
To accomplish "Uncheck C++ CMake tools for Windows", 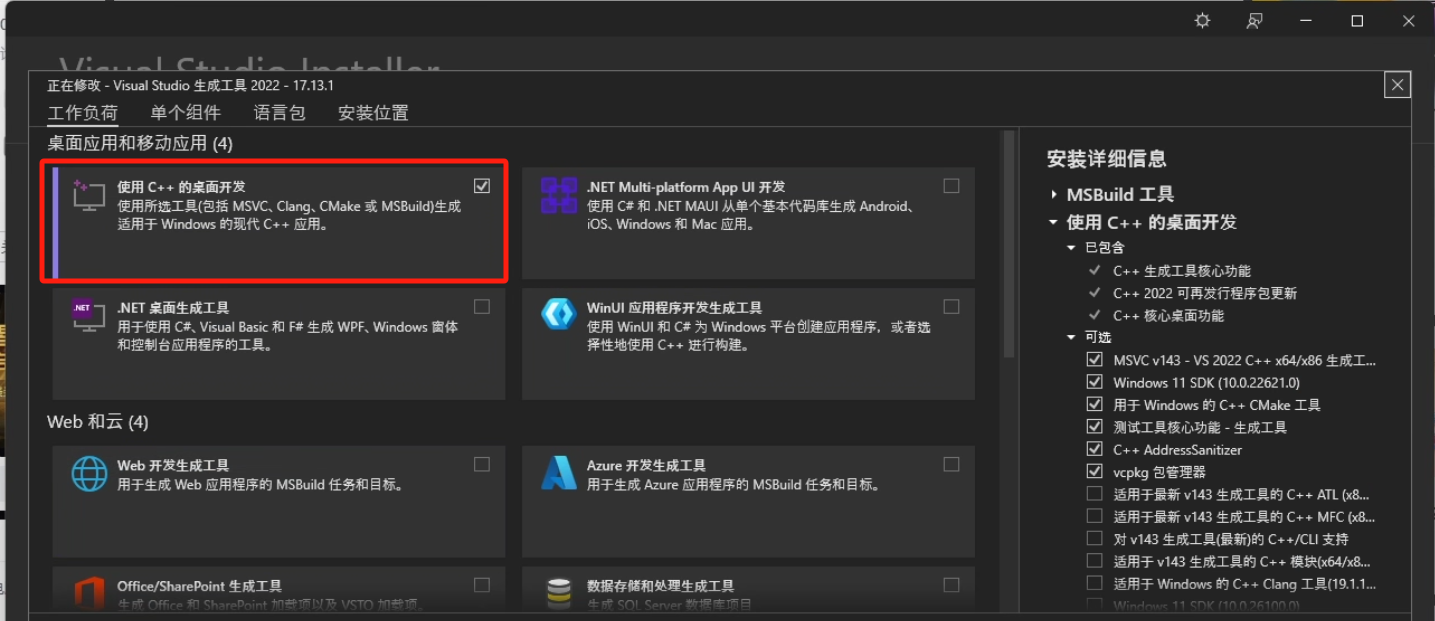I will point(1094,404).
